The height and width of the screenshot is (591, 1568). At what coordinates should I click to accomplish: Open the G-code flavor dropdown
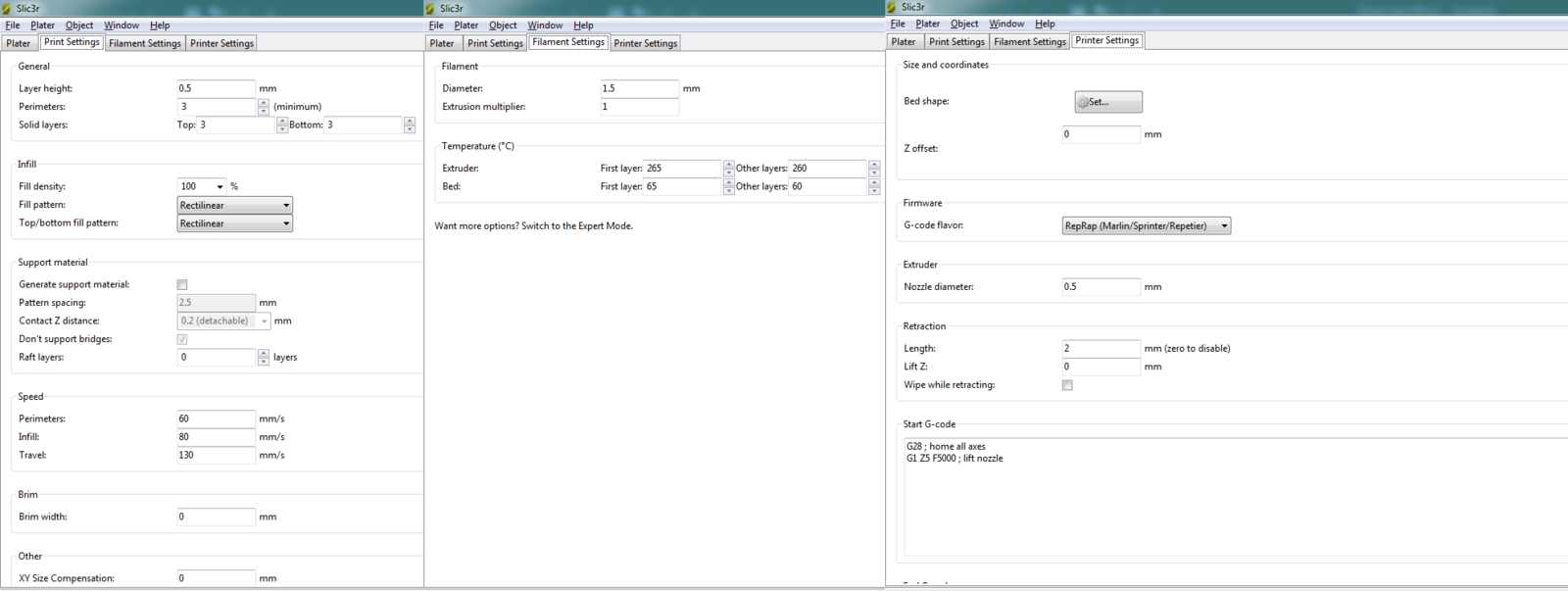(1146, 226)
